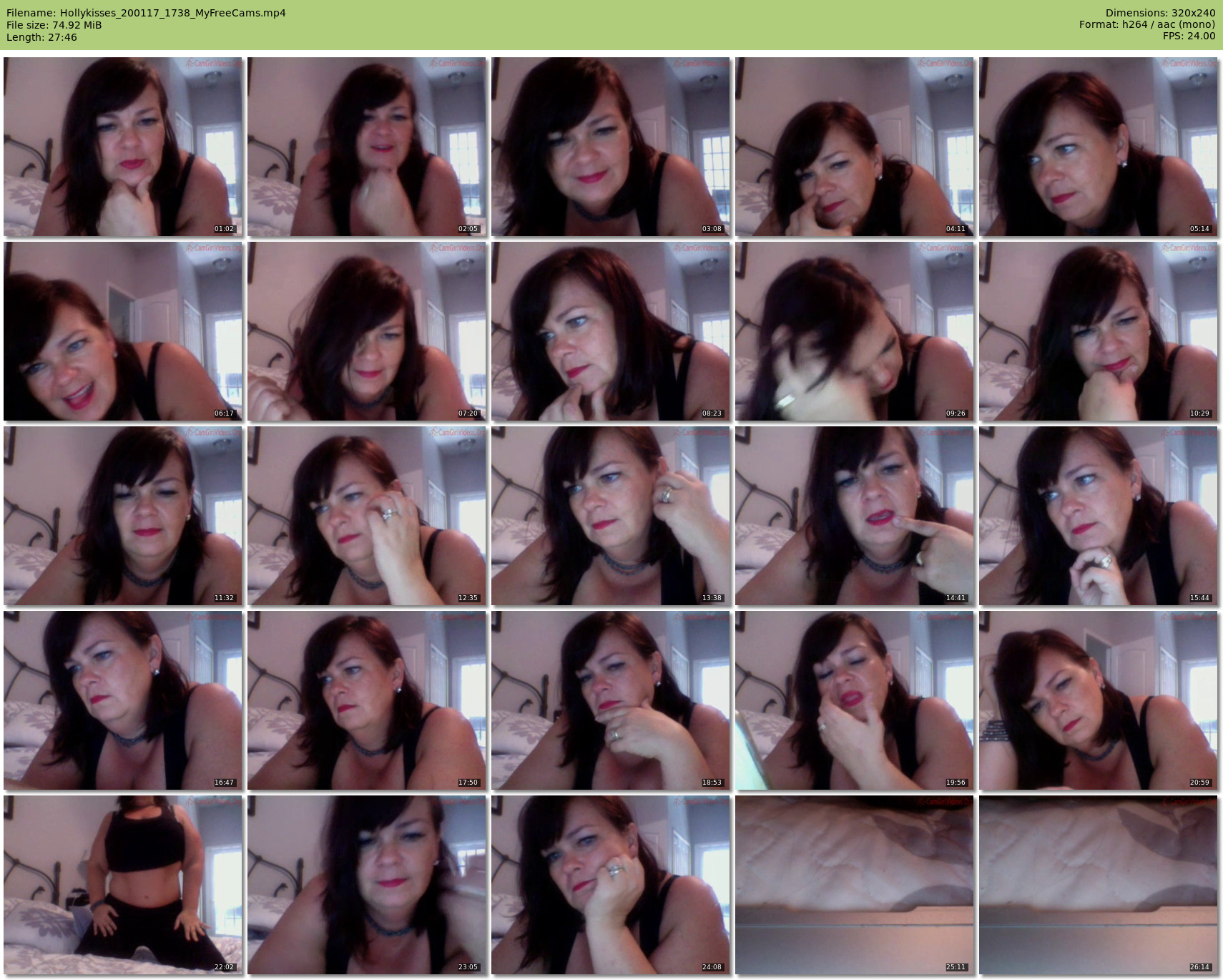1223x980 pixels.
Task: Open the thumbnail stamped 01:02
Action: click(123, 147)
